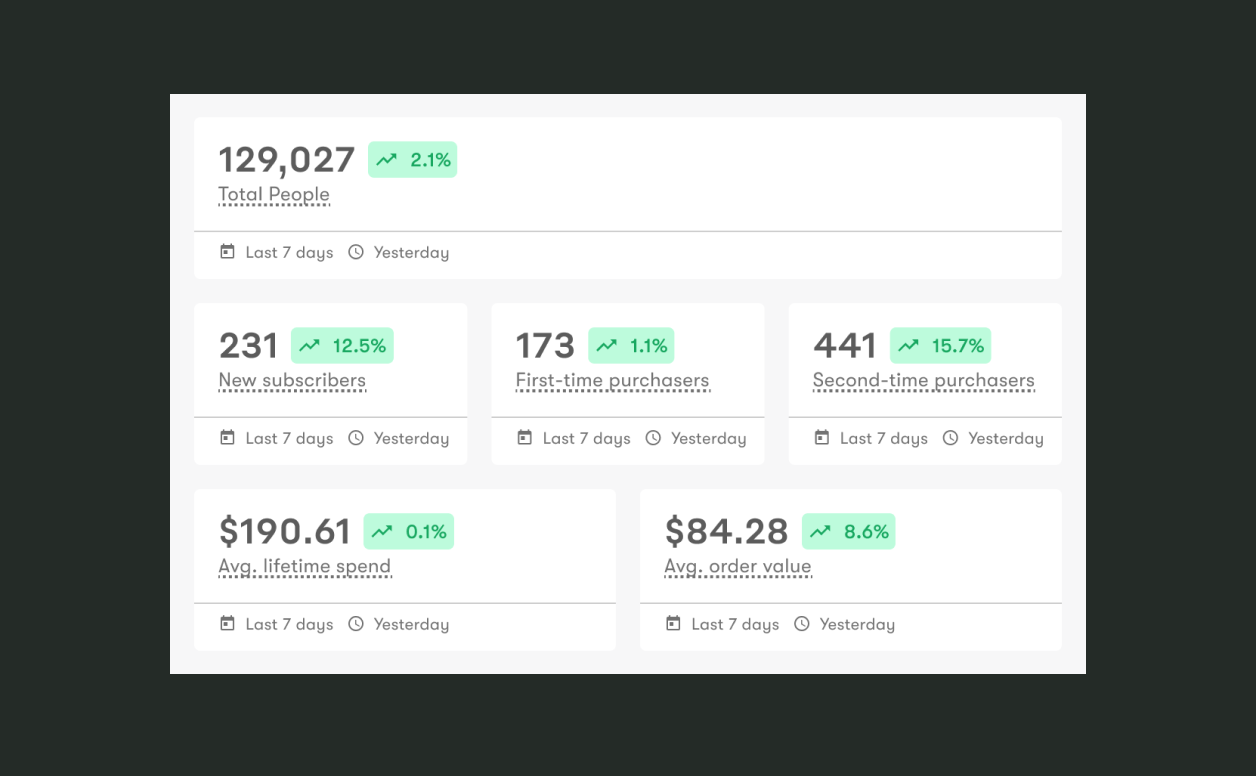
Task: Select the First-time purchasers underlined label
Action: 612,380
